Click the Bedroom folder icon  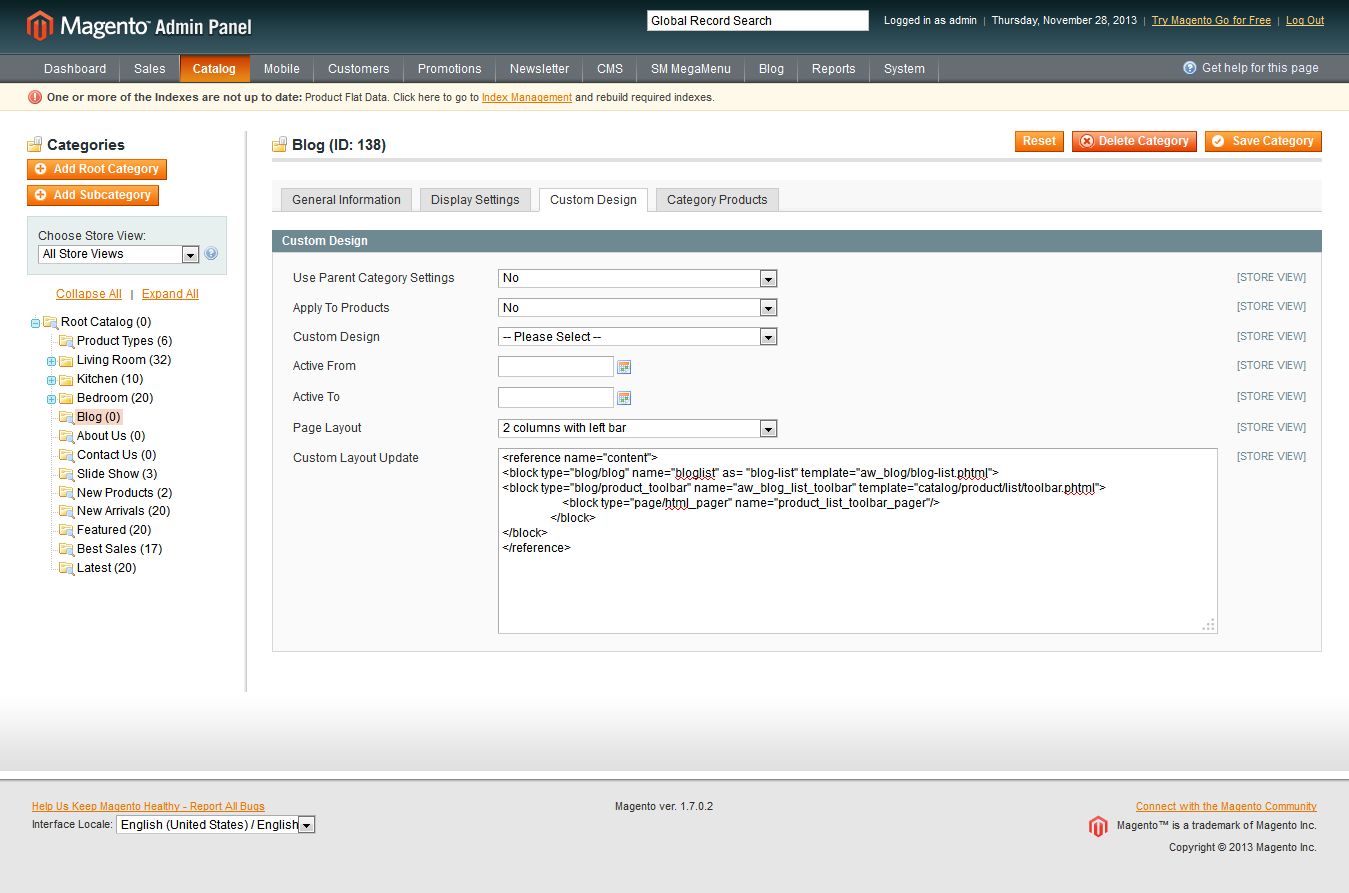point(66,398)
